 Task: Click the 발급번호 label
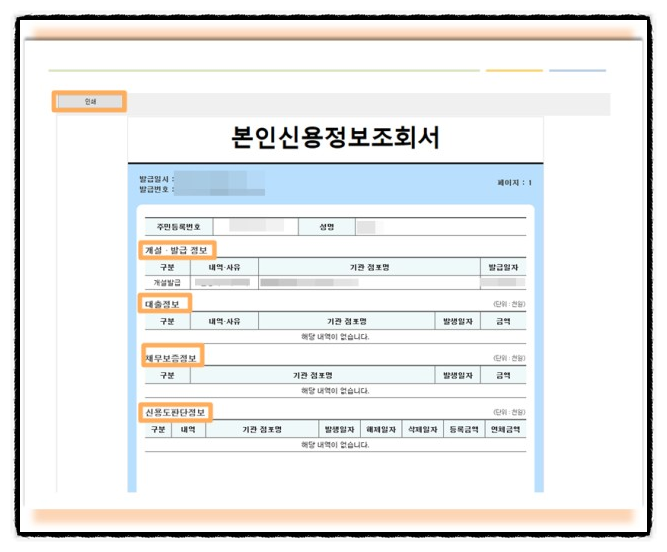pyautogui.click(x=154, y=189)
